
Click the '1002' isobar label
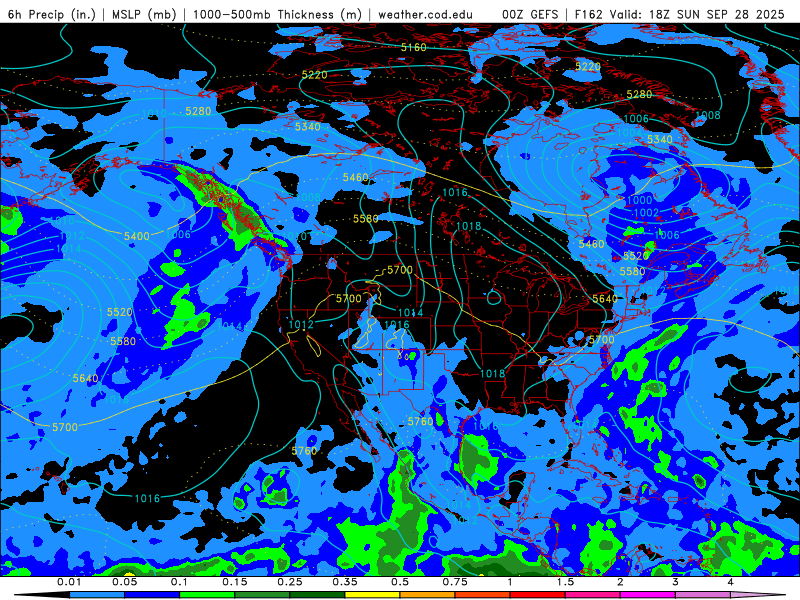pos(646,213)
